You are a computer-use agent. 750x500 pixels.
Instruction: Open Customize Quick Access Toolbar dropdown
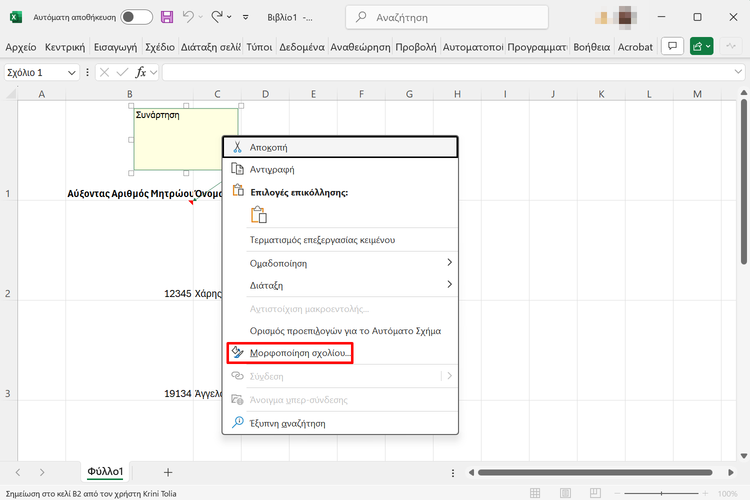tap(245, 17)
